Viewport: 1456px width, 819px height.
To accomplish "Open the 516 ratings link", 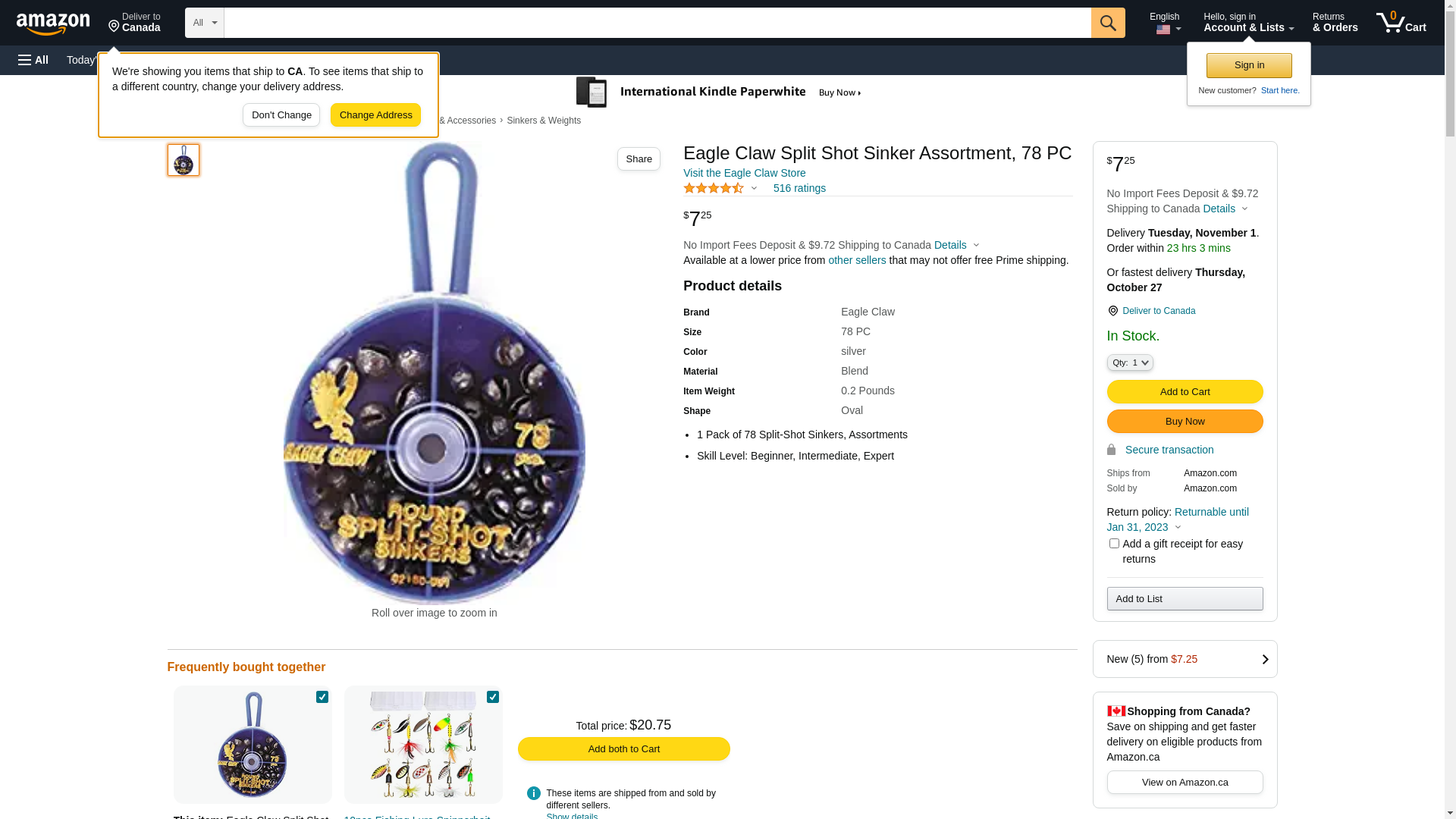I will pos(799,188).
